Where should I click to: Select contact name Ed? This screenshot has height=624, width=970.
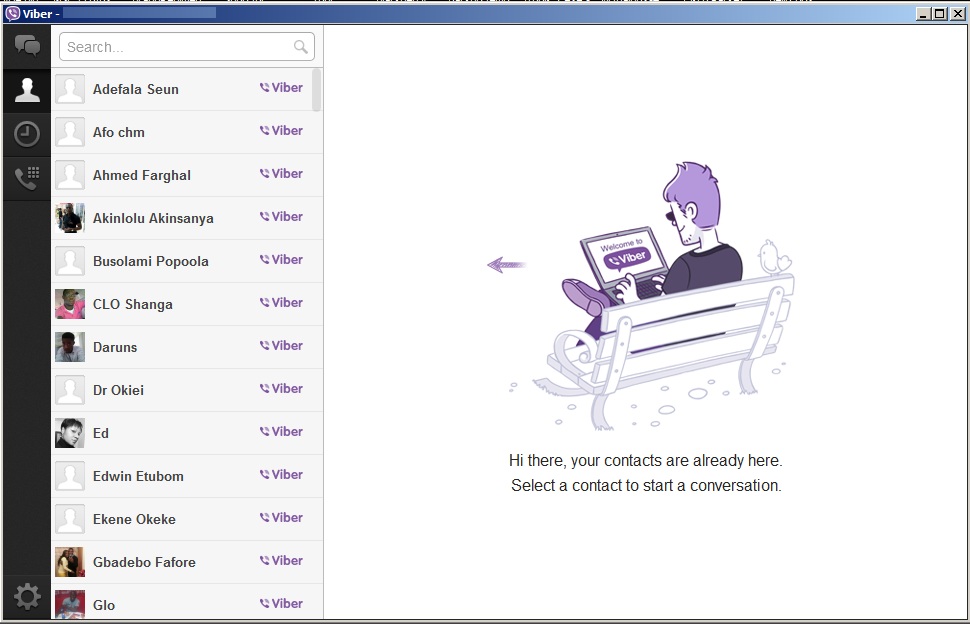coord(101,433)
